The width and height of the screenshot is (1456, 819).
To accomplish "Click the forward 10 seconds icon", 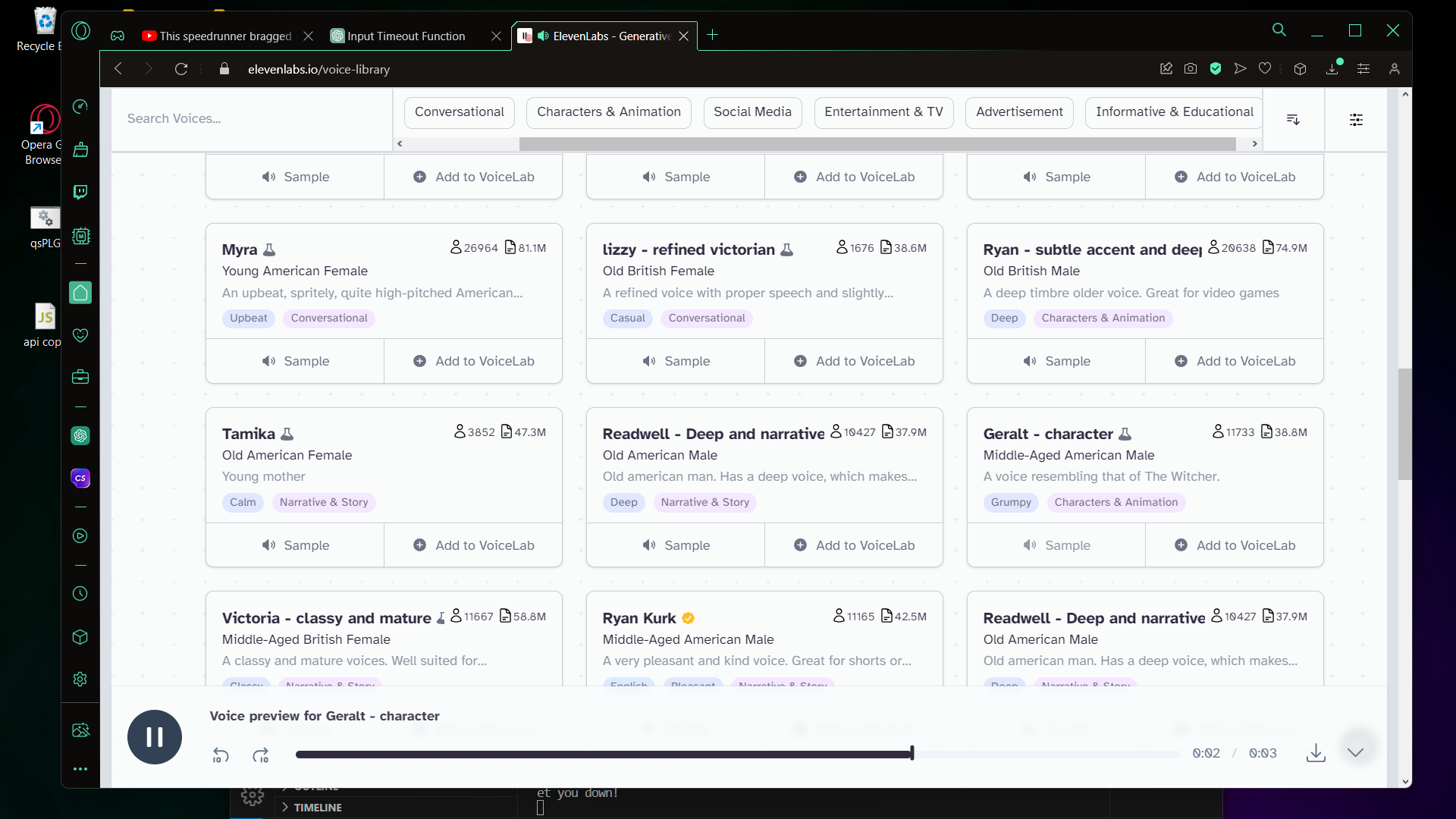I will (x=261, y=755).
